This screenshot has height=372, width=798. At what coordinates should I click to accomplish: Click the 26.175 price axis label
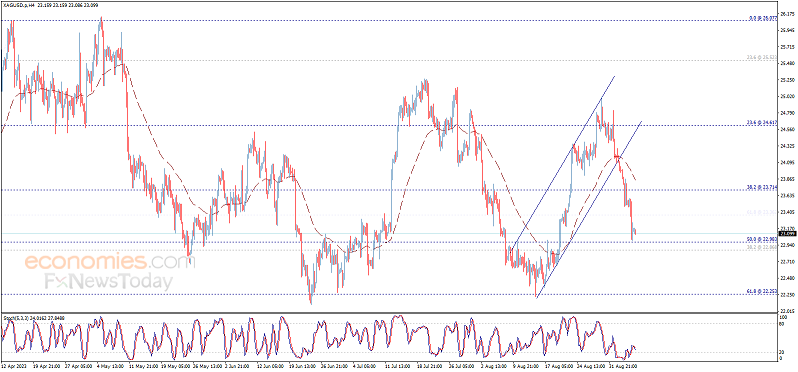point(787,14)
